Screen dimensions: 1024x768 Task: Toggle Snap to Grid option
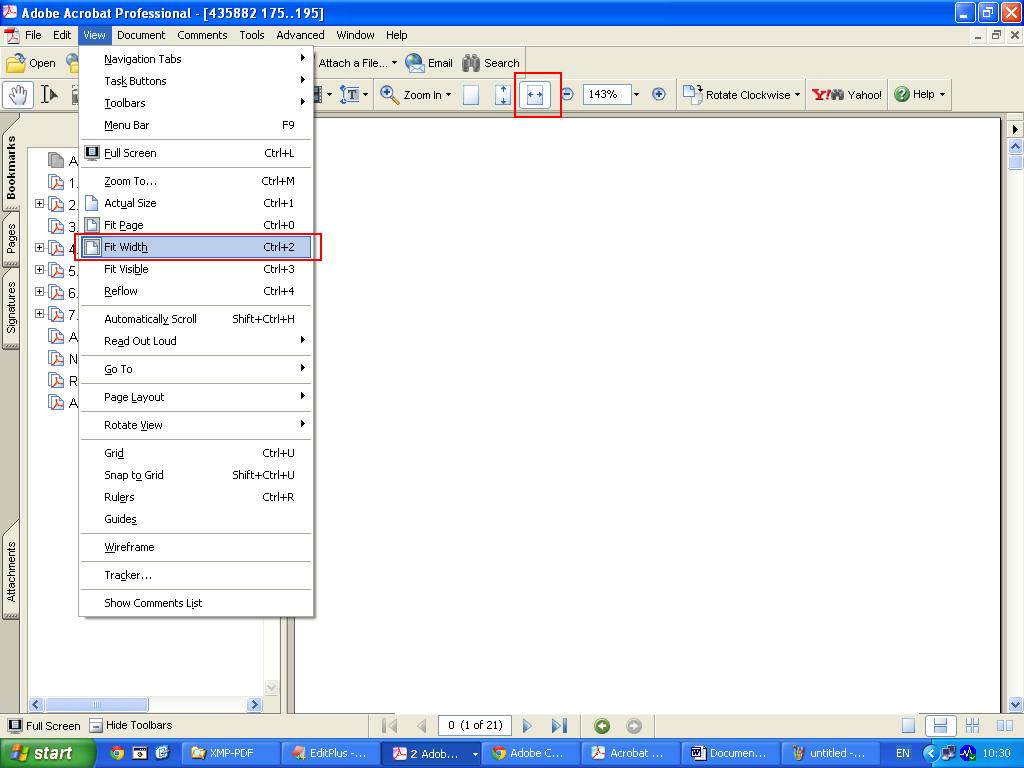click(195, 475)
